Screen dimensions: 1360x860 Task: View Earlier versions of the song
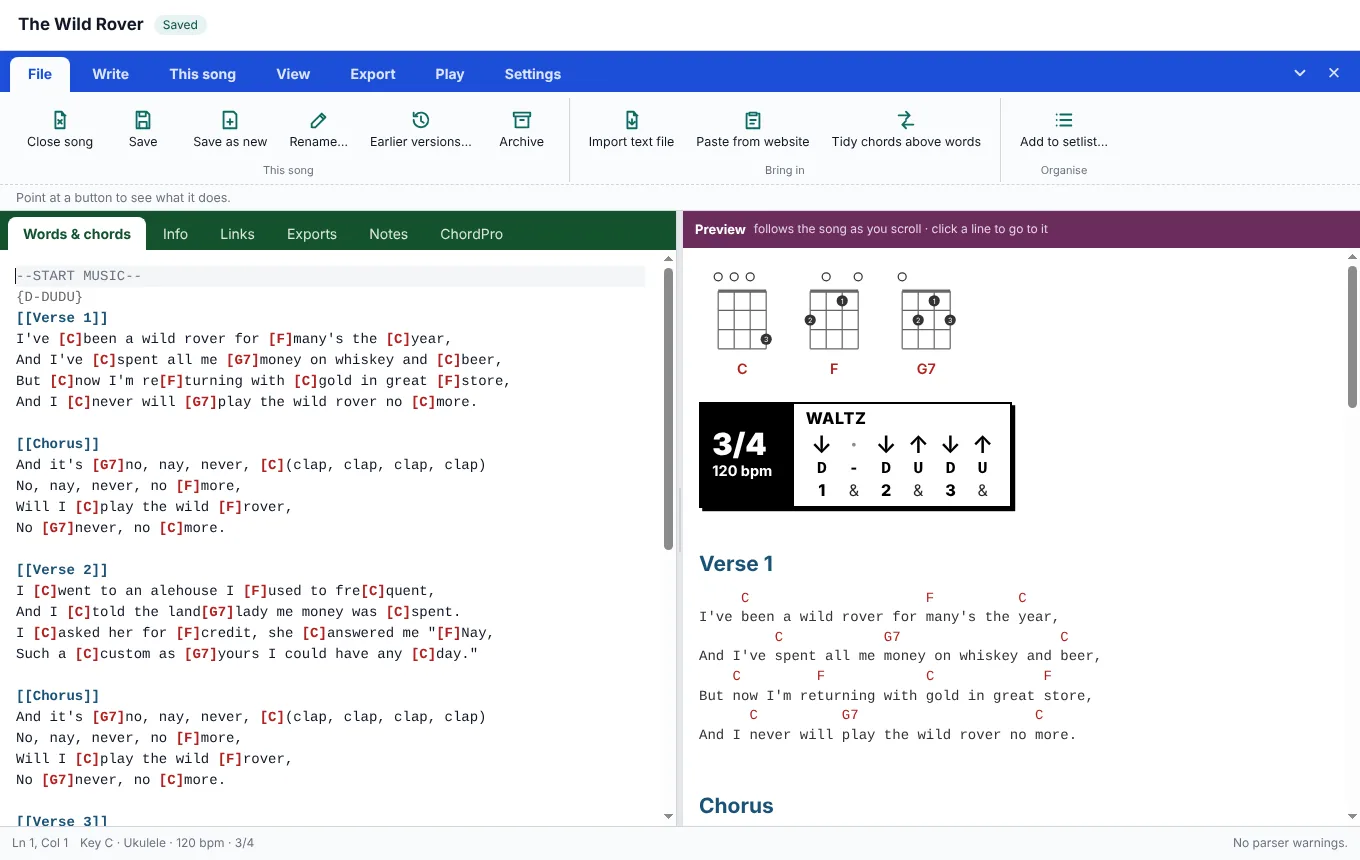point(421,130)
